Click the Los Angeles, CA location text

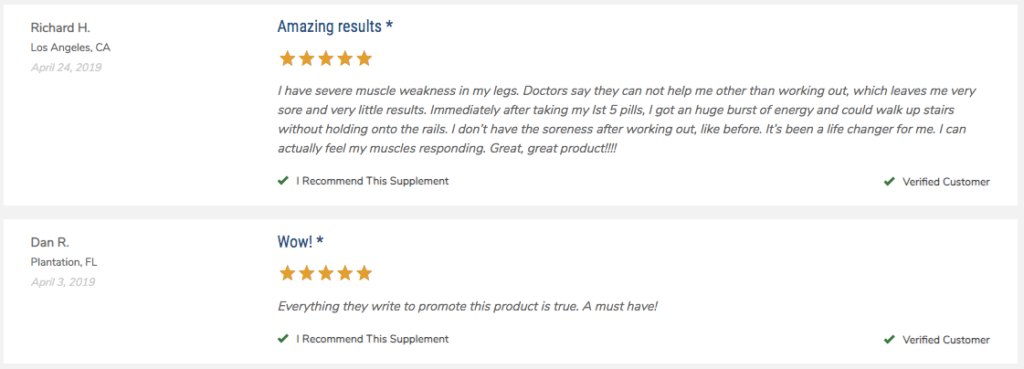(x=71, y=48)
